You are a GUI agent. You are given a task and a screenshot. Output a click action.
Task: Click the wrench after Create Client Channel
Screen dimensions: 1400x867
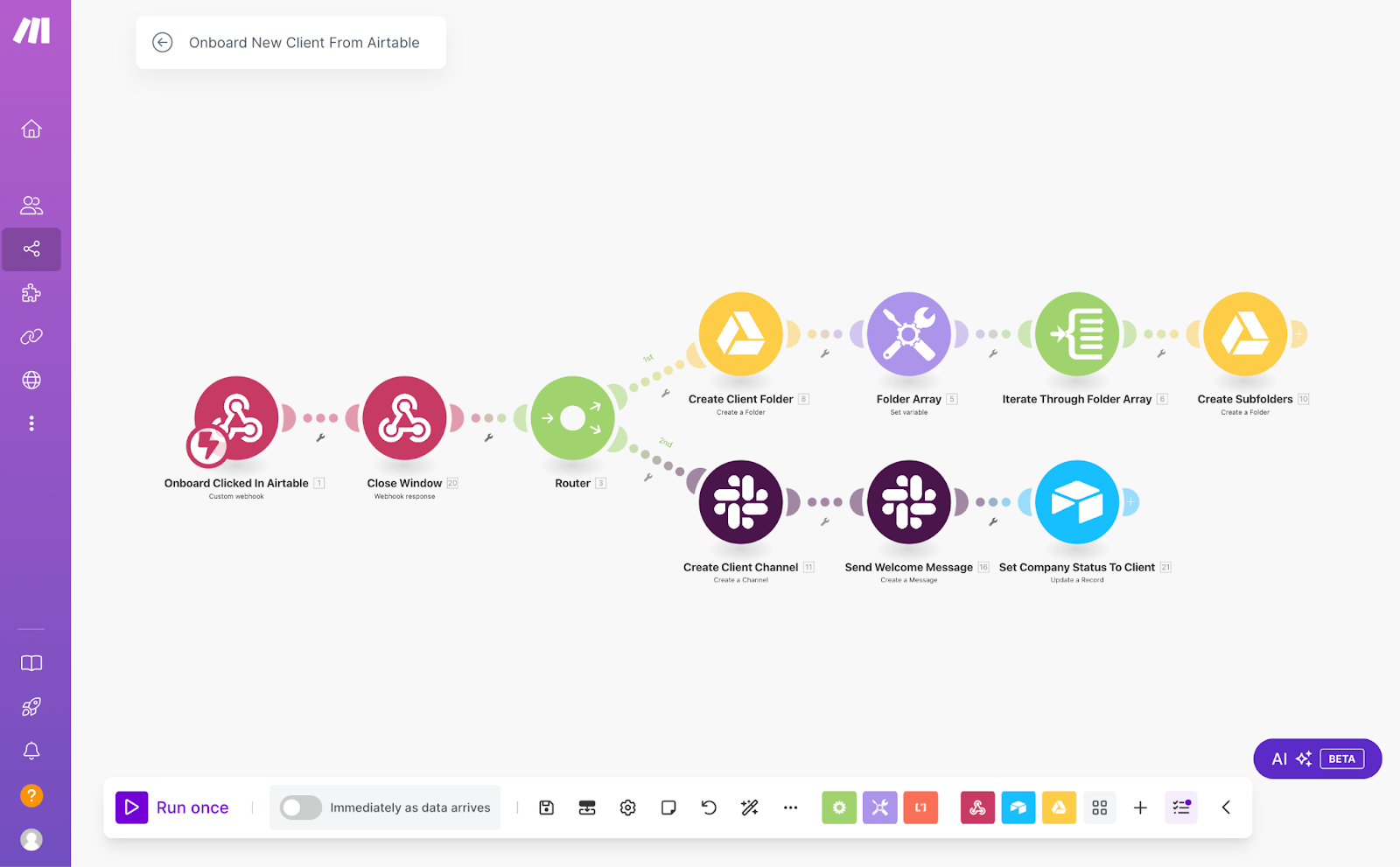click(x=825, y=521)
